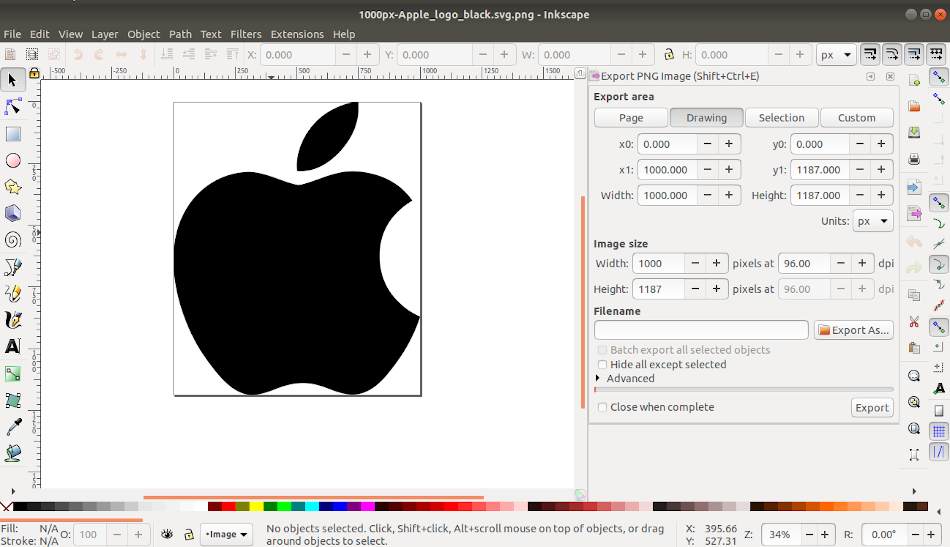The image size is (950, 547).
Task: Select the Calligraphy tool
Action: (x=13, y=320)
